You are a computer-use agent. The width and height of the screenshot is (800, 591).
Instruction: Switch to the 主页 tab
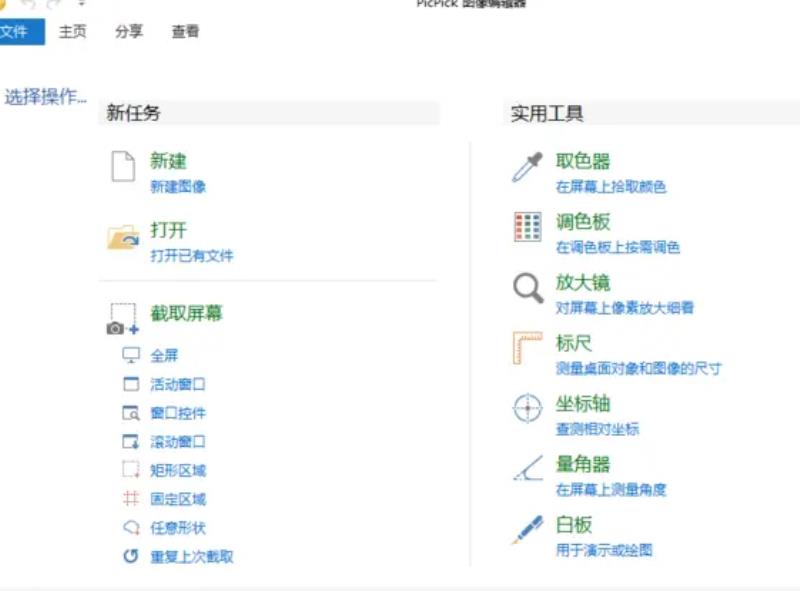72,32
